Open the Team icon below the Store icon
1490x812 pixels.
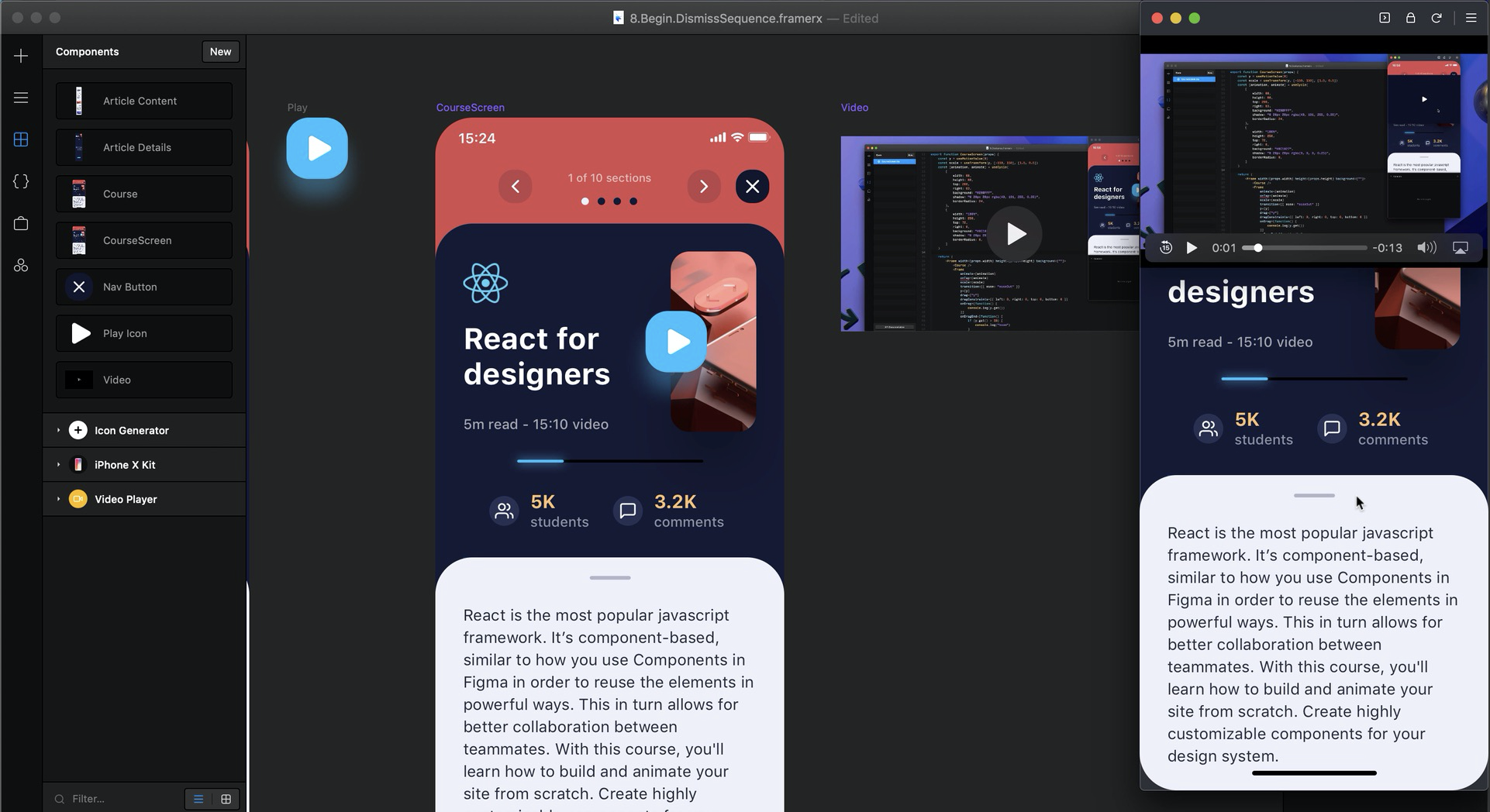coord(21,265)
